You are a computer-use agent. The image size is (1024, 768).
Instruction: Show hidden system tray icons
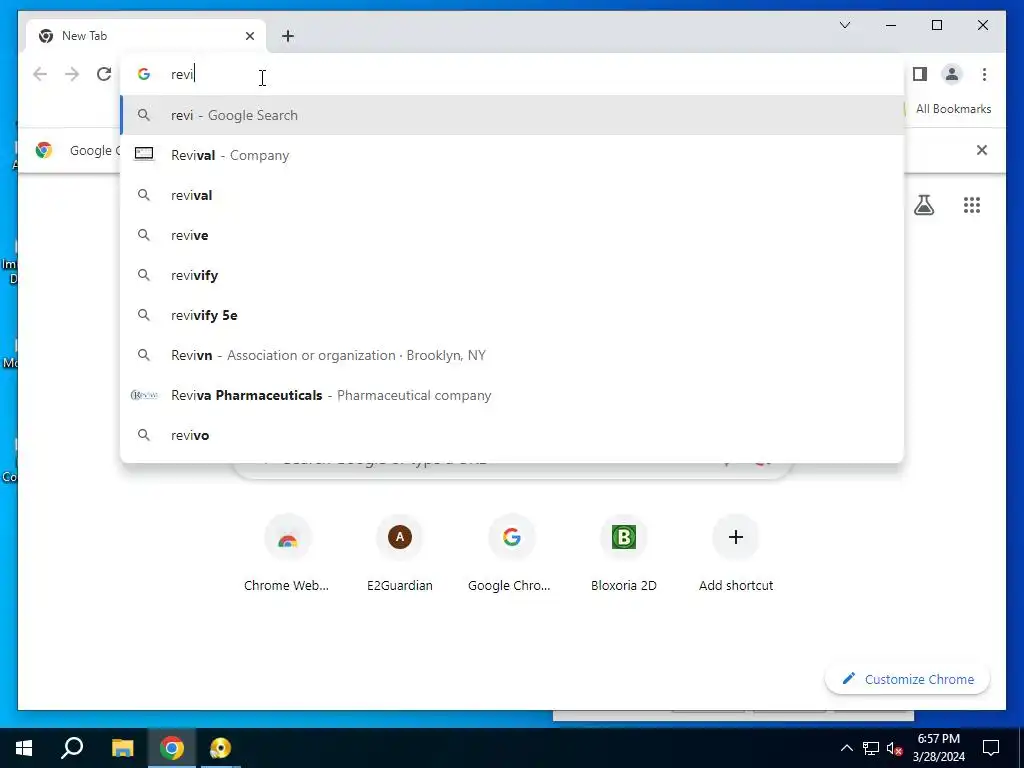point(846,748)
